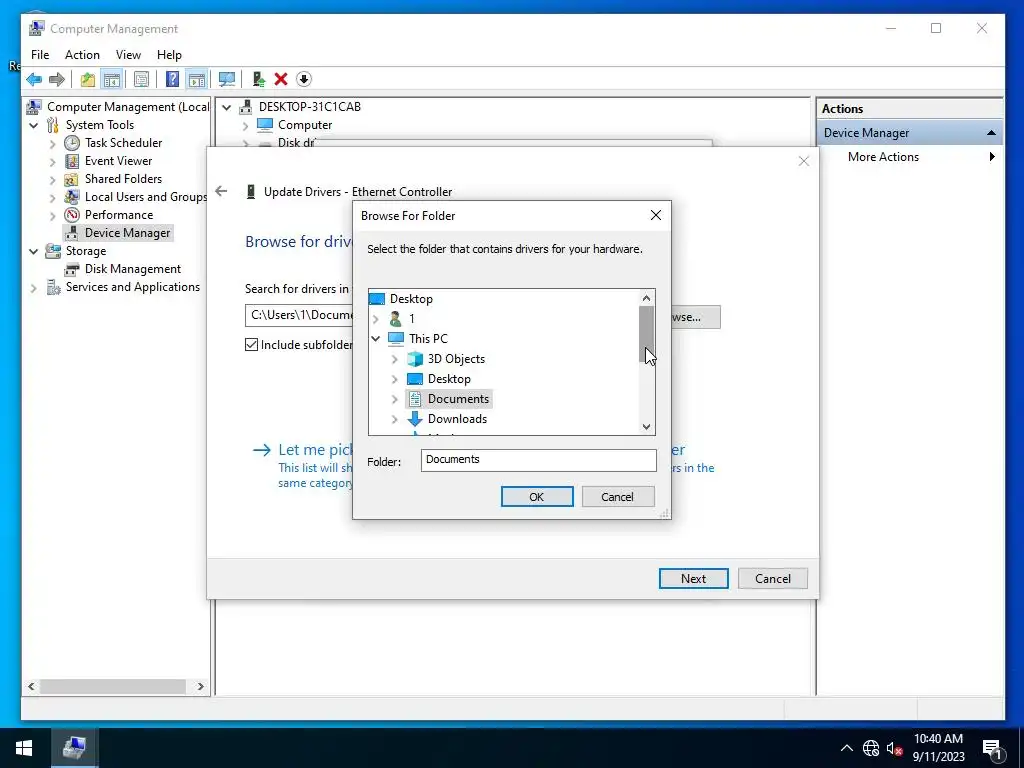Expand Task Scheduler node
Image resolution: width=1024 pixels, height=768 pixels.
point(53,143)
